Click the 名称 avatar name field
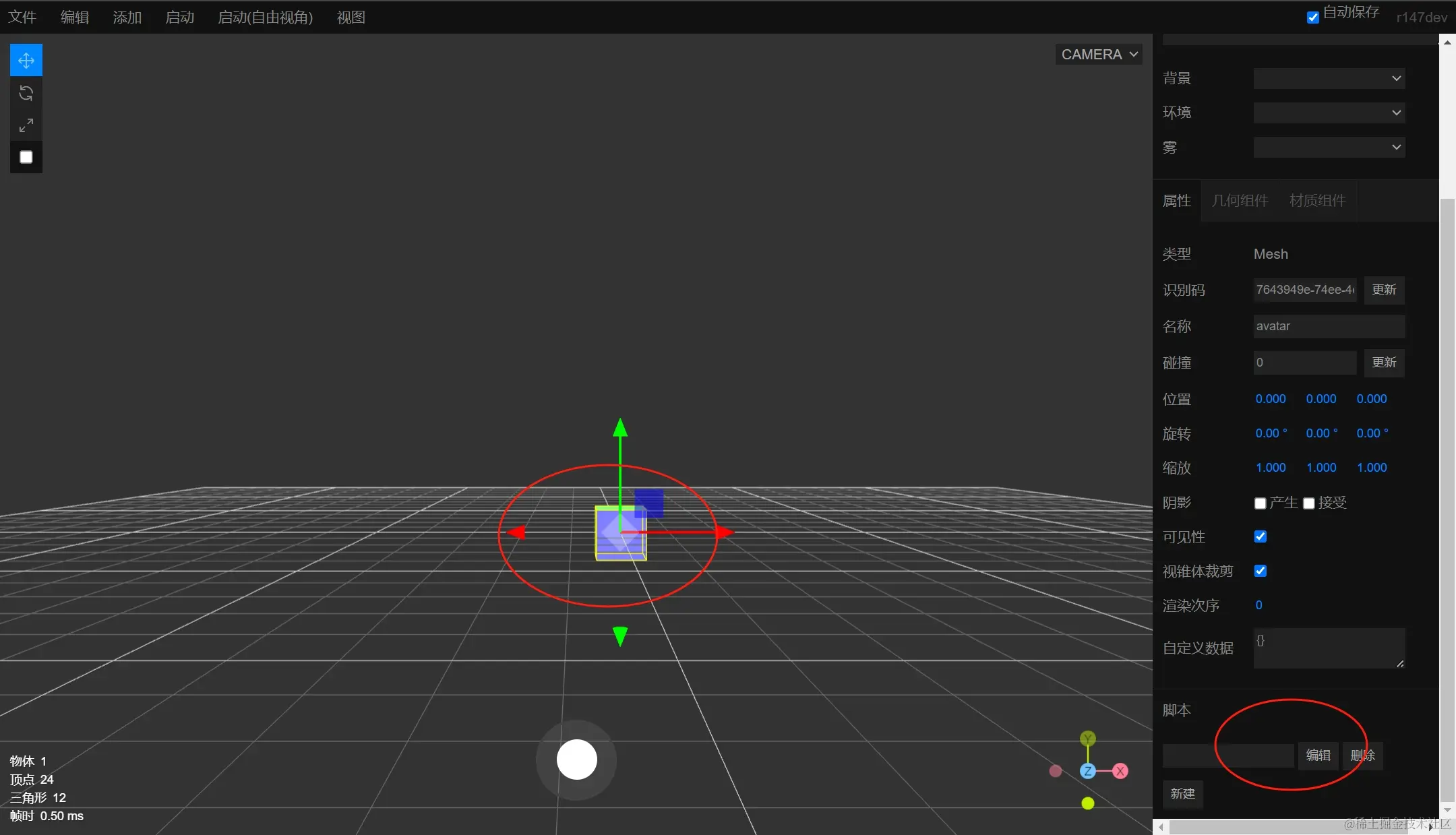 click(1329, 326)
